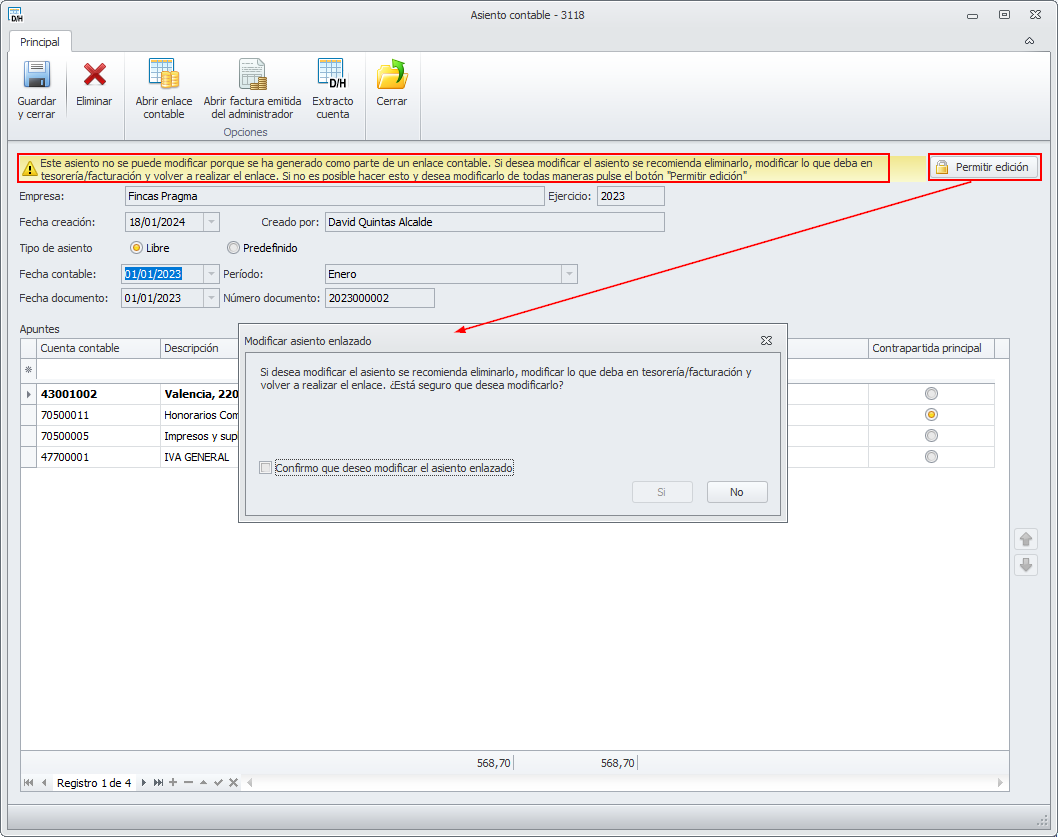Select the Libre radio button

[136, 248]
